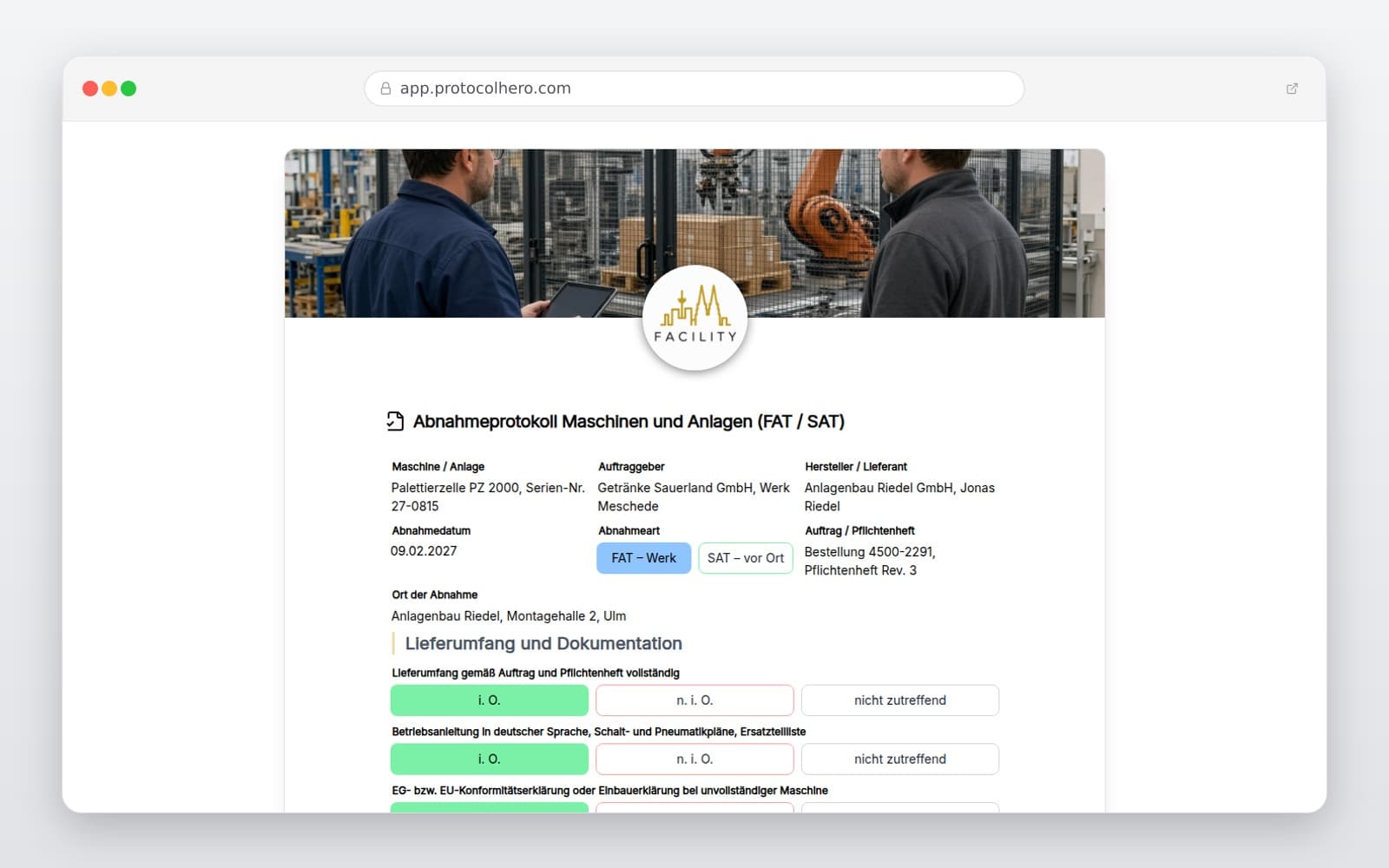Click the factory robot header image
Image resolution: width=1389 pixels, height=868 pixels.
pos(694,233)
